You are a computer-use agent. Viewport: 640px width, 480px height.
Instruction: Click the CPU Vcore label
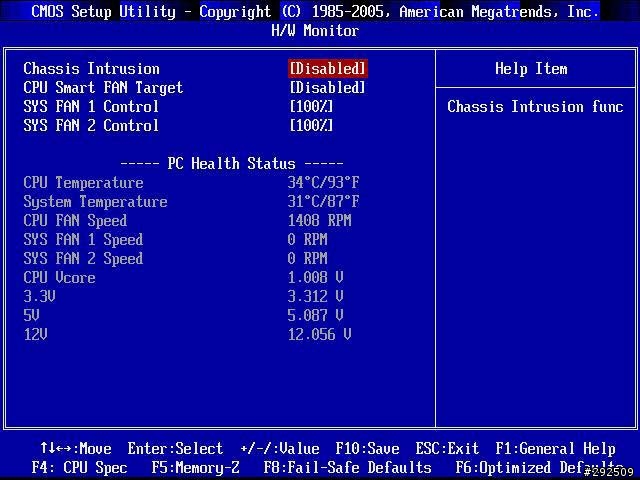tap(59, 278)
